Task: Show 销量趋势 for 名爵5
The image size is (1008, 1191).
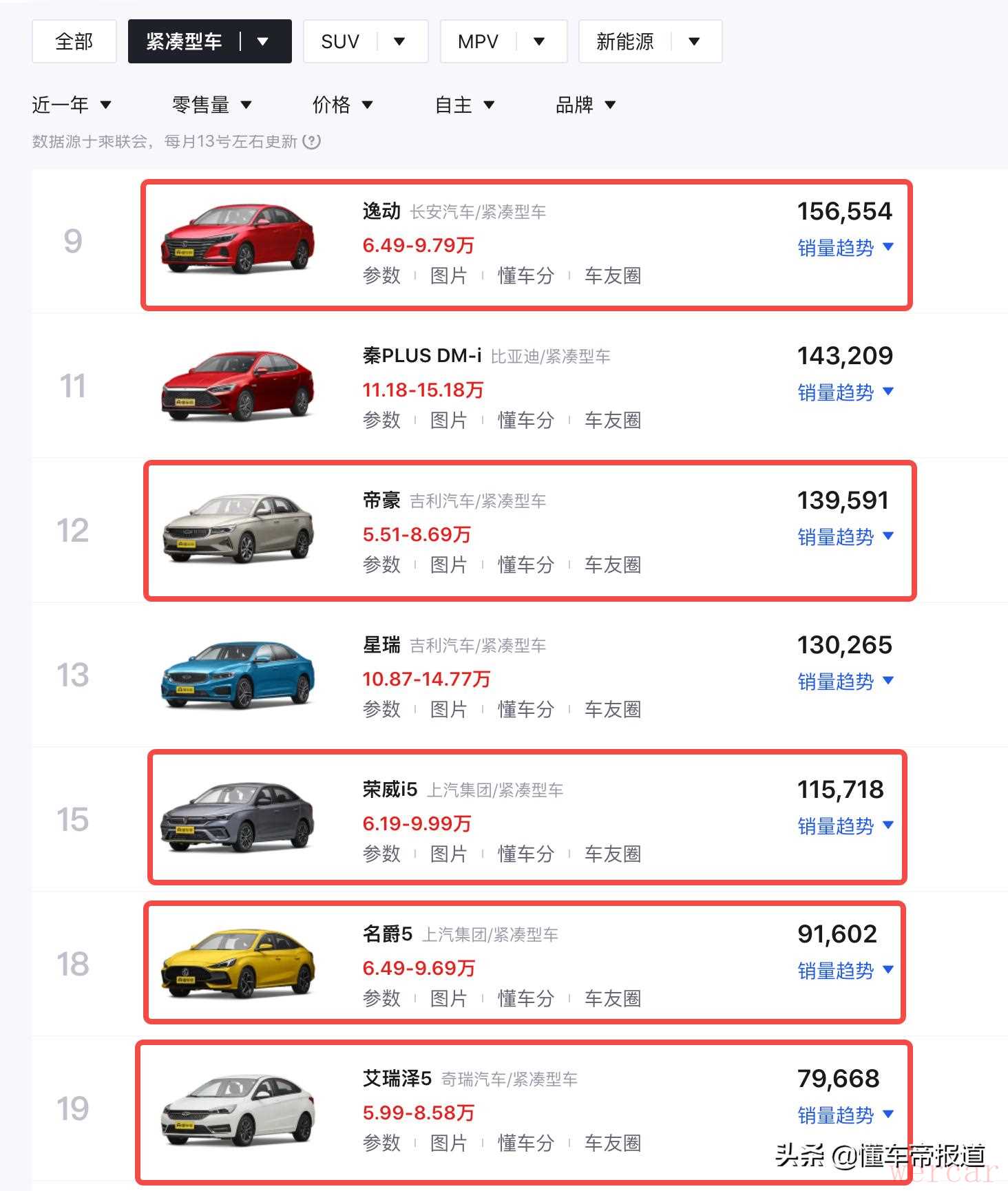Action: 845,971
